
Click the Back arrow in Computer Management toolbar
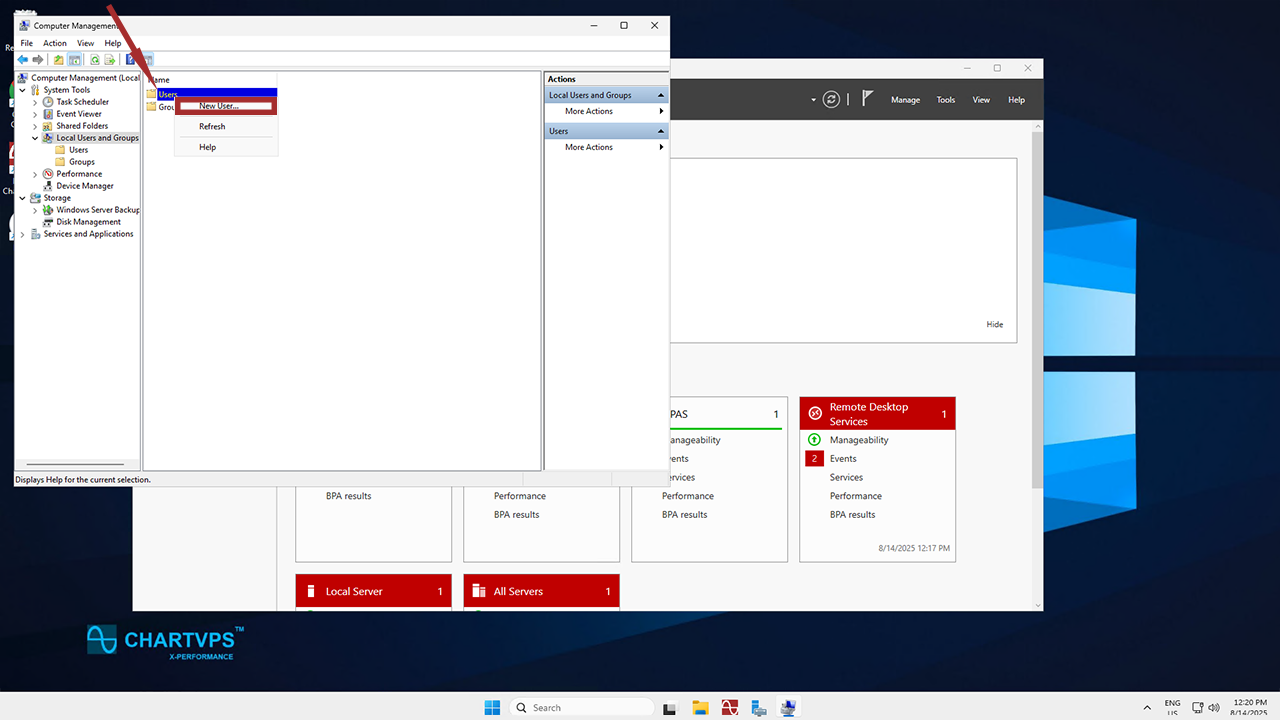click(23, 60)
